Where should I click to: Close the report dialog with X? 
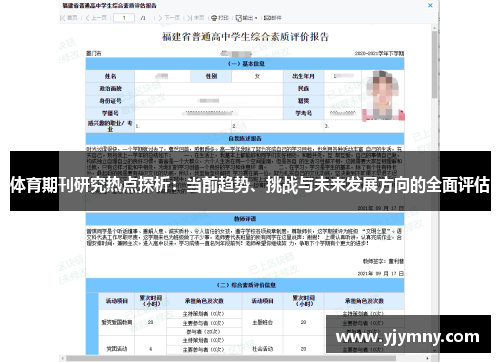pyautogui.click(x=430, y=5)
